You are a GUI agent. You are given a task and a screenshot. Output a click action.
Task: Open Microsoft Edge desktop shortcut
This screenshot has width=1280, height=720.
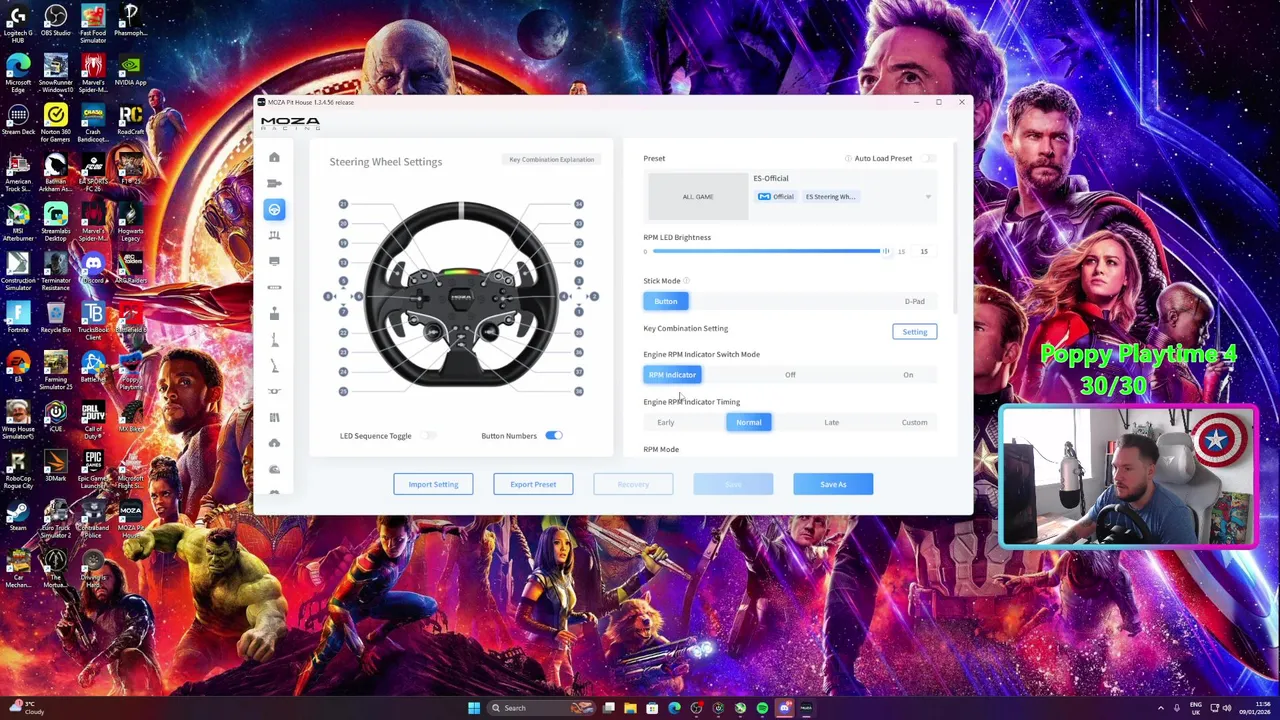[18, 73]
